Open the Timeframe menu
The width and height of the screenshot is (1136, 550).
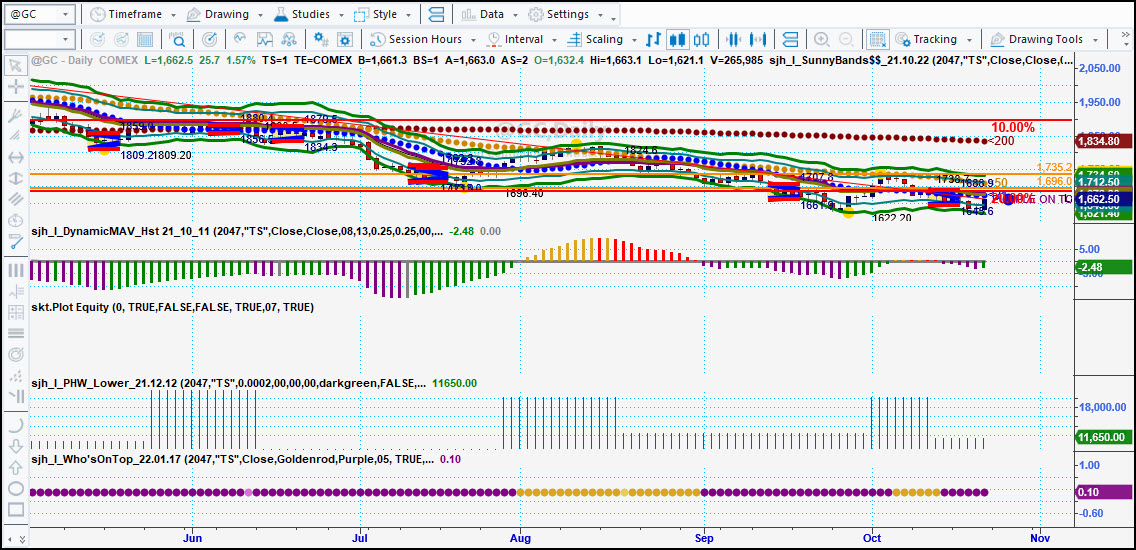[131, 14]
